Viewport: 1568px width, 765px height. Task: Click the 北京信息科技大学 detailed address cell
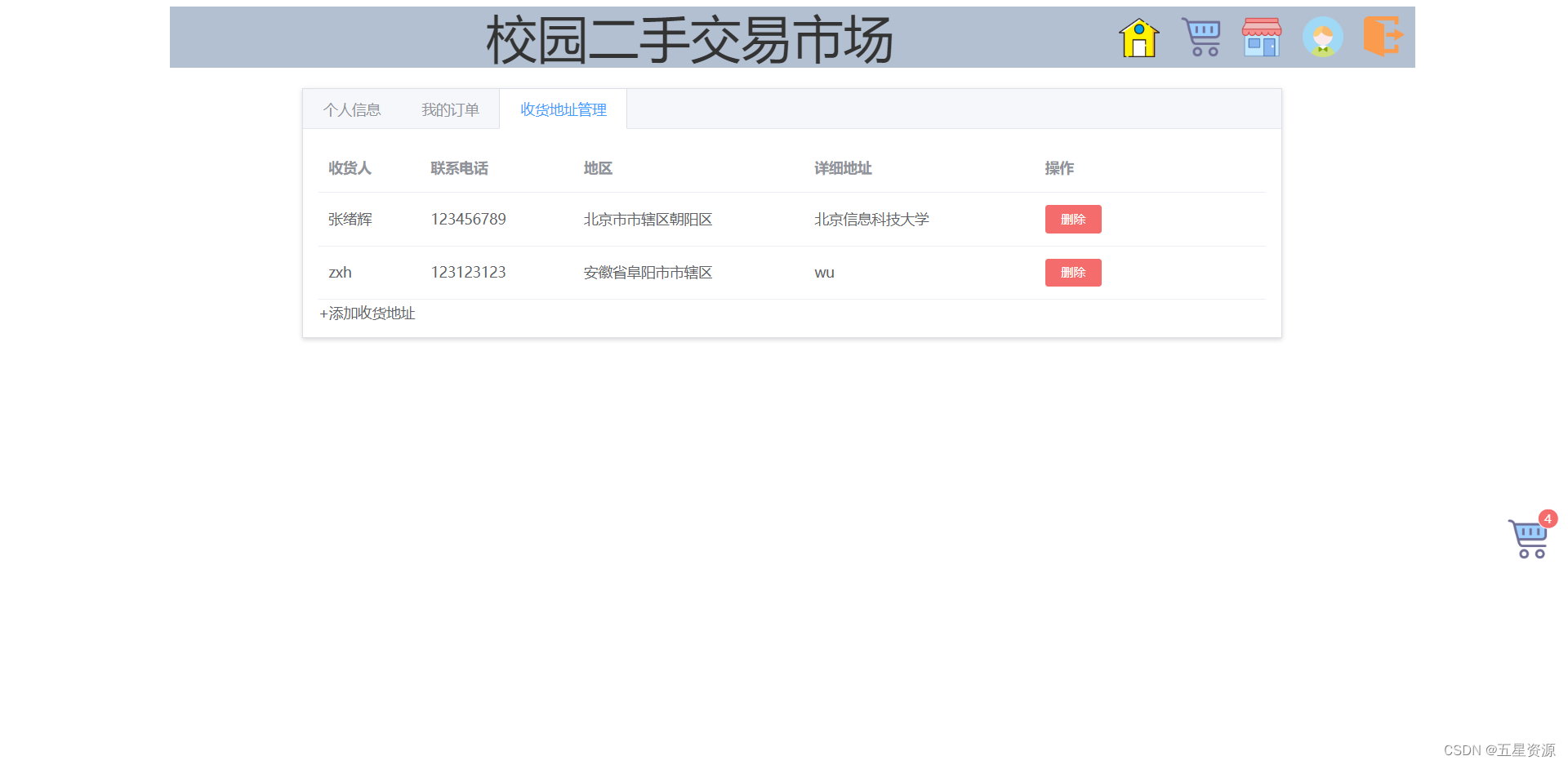coord(871,219)
